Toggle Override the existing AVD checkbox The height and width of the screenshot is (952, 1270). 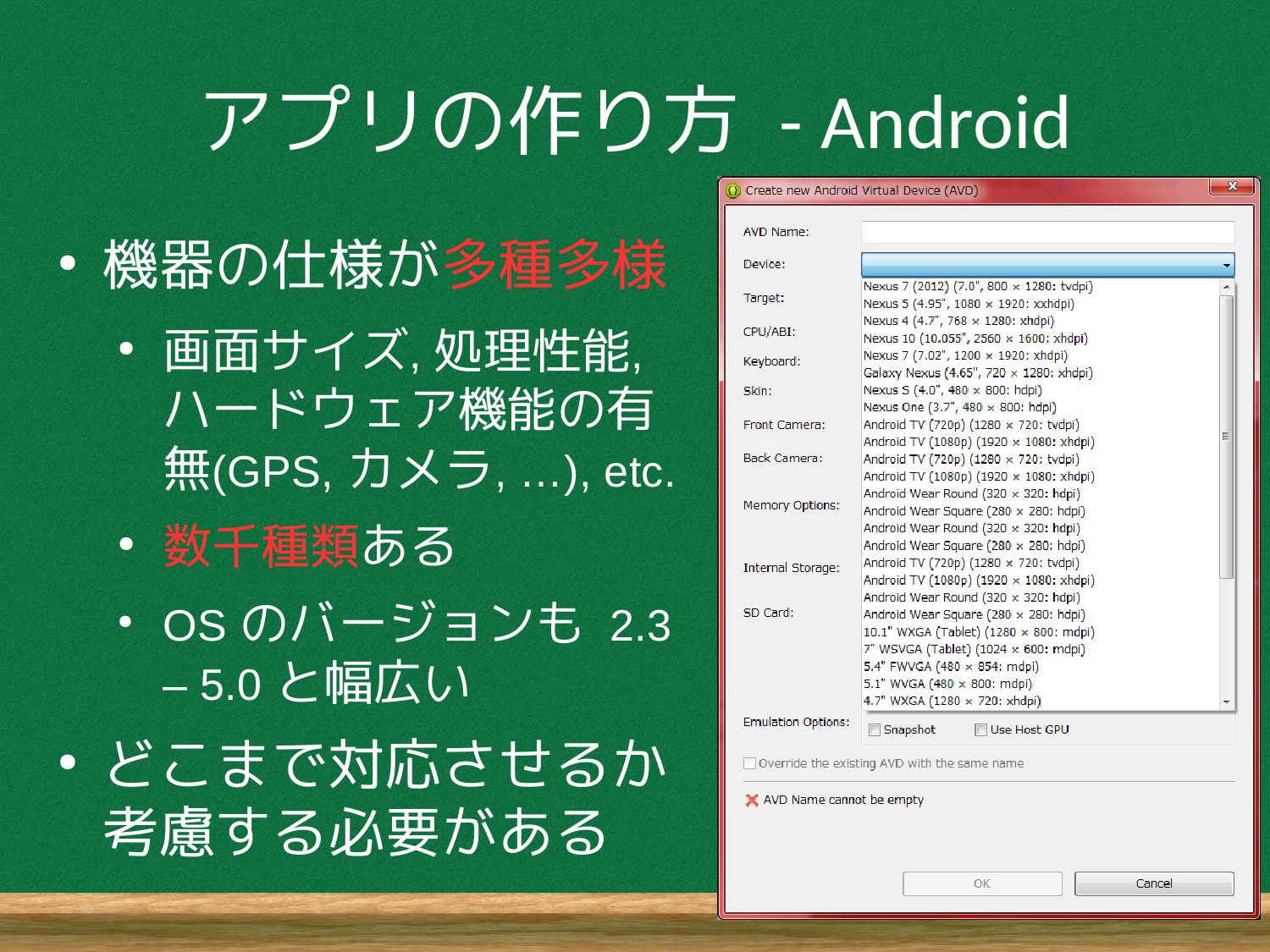click(x=749, y=763)
